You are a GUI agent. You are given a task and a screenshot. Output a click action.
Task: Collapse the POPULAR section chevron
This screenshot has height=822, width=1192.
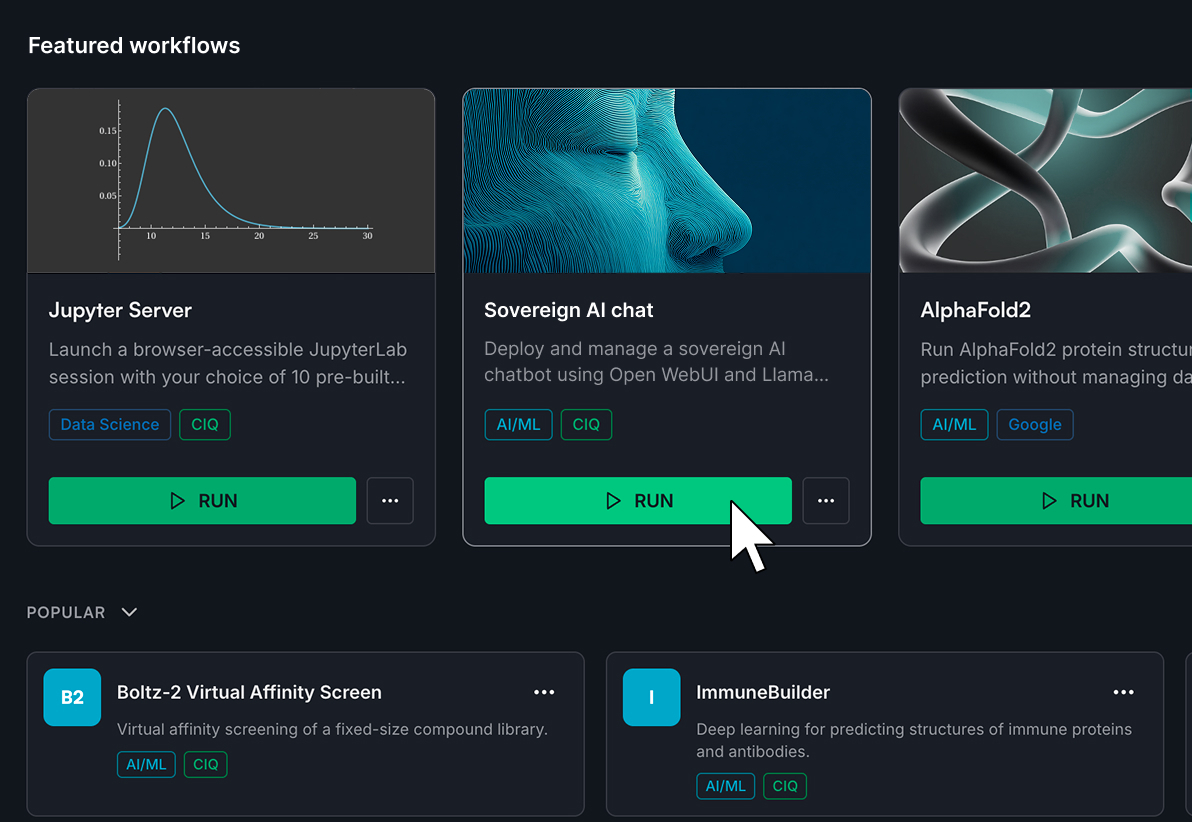pyautogui.click(x=128, y=612)
